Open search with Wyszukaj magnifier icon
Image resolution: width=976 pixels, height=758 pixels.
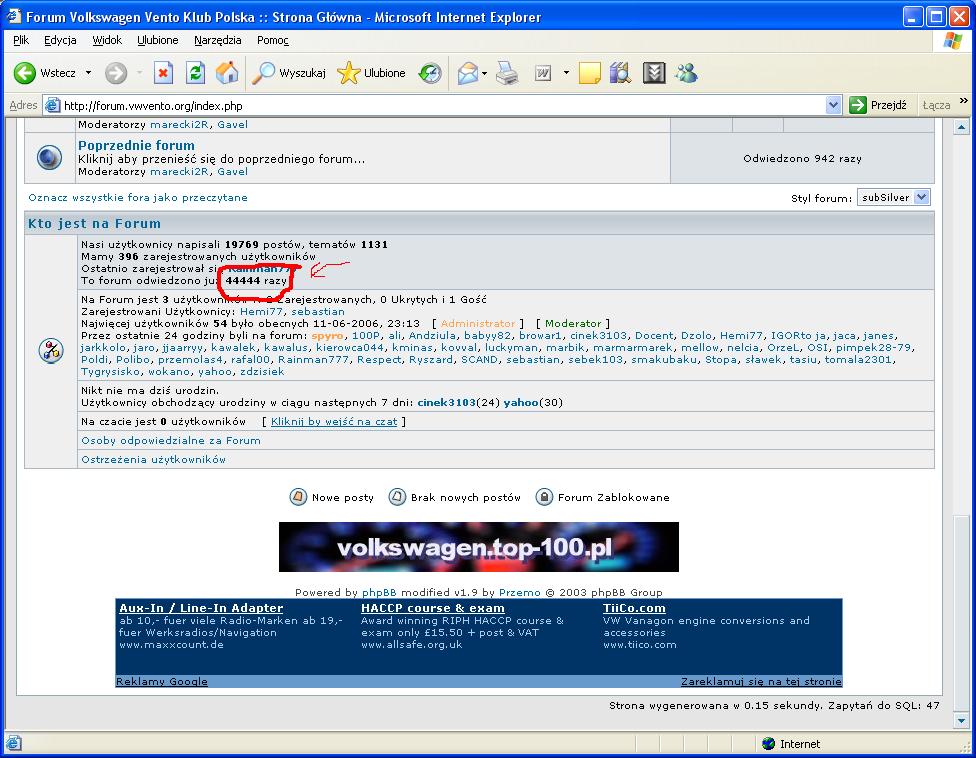click(263, 73)
